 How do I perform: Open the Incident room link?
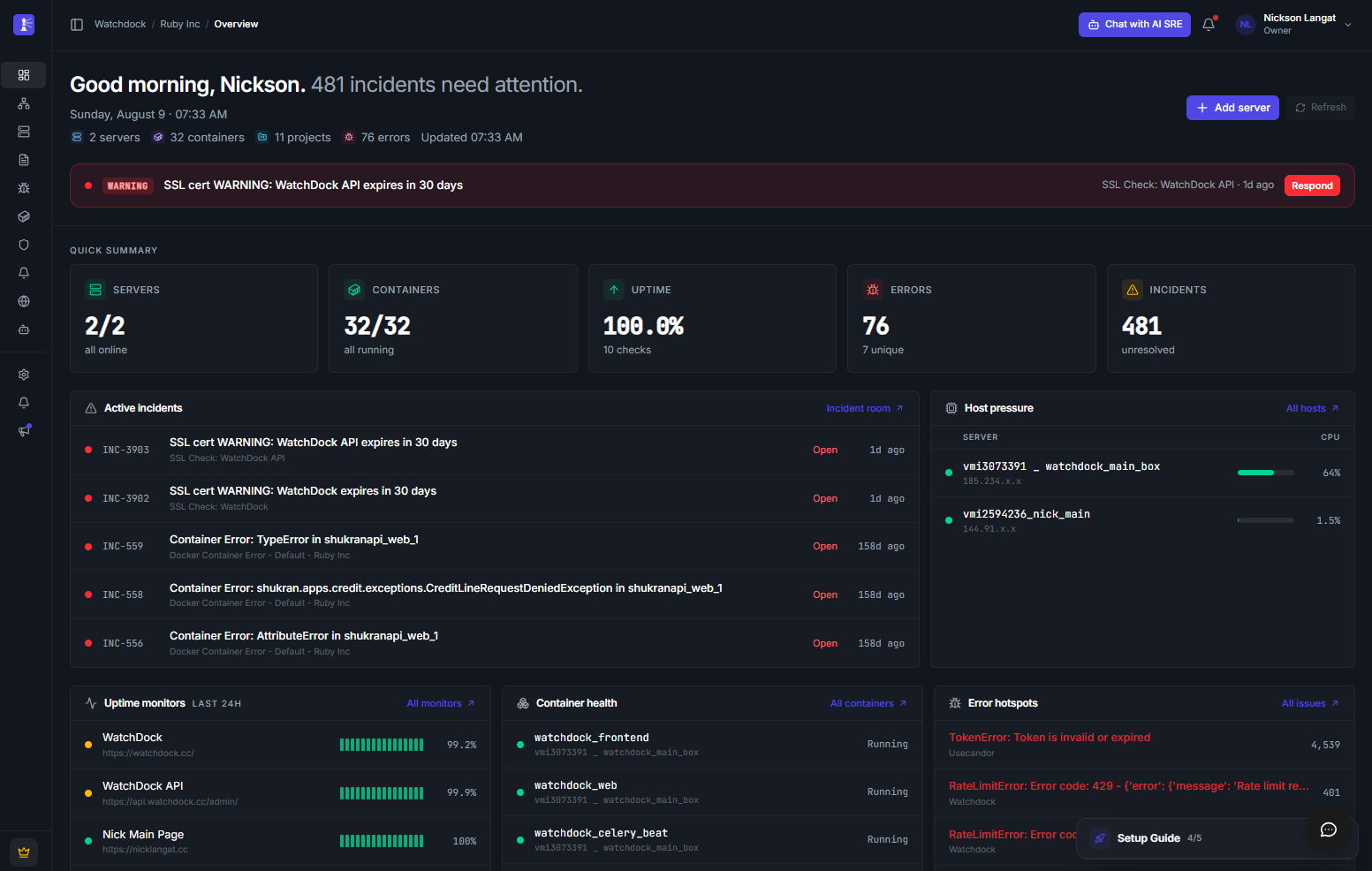[x=865, y=408]
